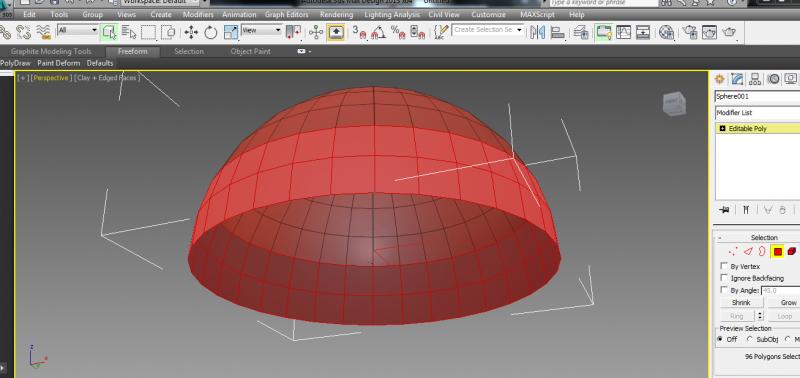Open the selection filter All dropdown
This screenshot has height=378, width=800.
coord(78,31)
